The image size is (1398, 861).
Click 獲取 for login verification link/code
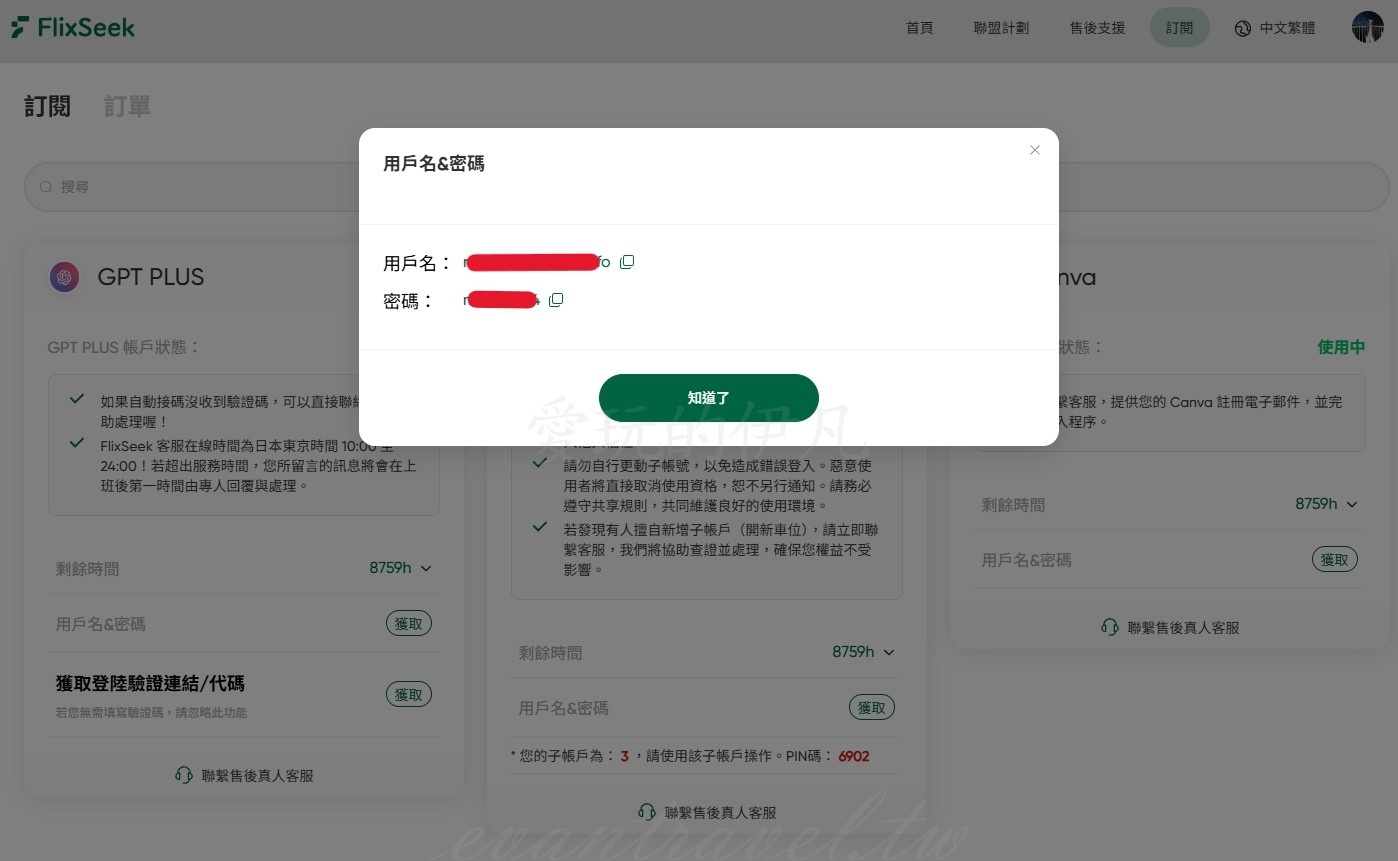click(x=409, y=694)
